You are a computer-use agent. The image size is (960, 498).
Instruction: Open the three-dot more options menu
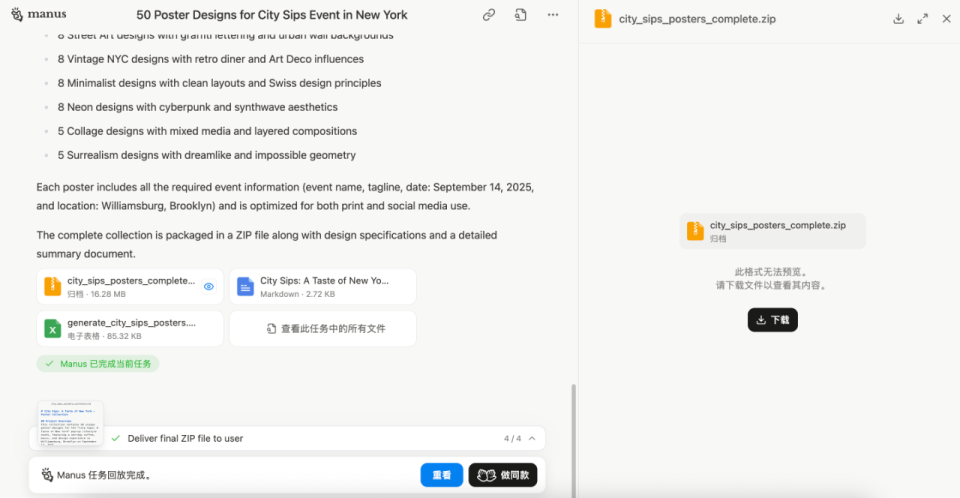[553, 15]
